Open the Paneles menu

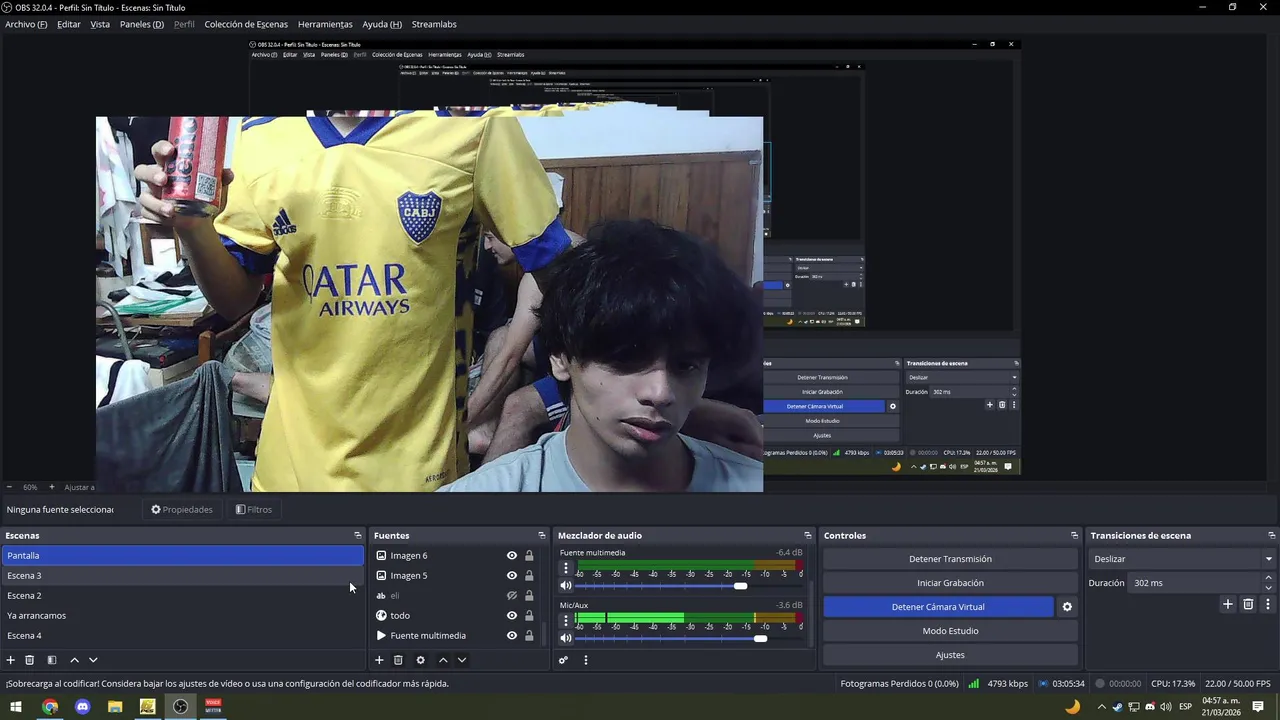click(x=142, y=24)
